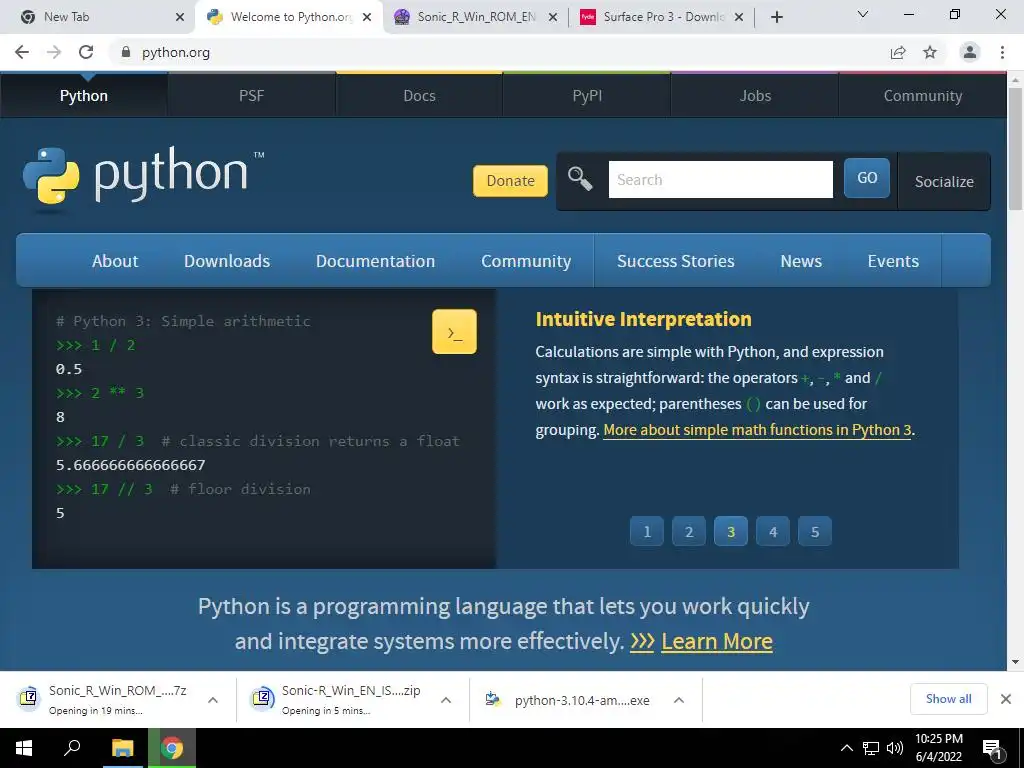The width and height of the screenshot is (1024, 768).
Task: Open the Events menu
Action: 893,261
